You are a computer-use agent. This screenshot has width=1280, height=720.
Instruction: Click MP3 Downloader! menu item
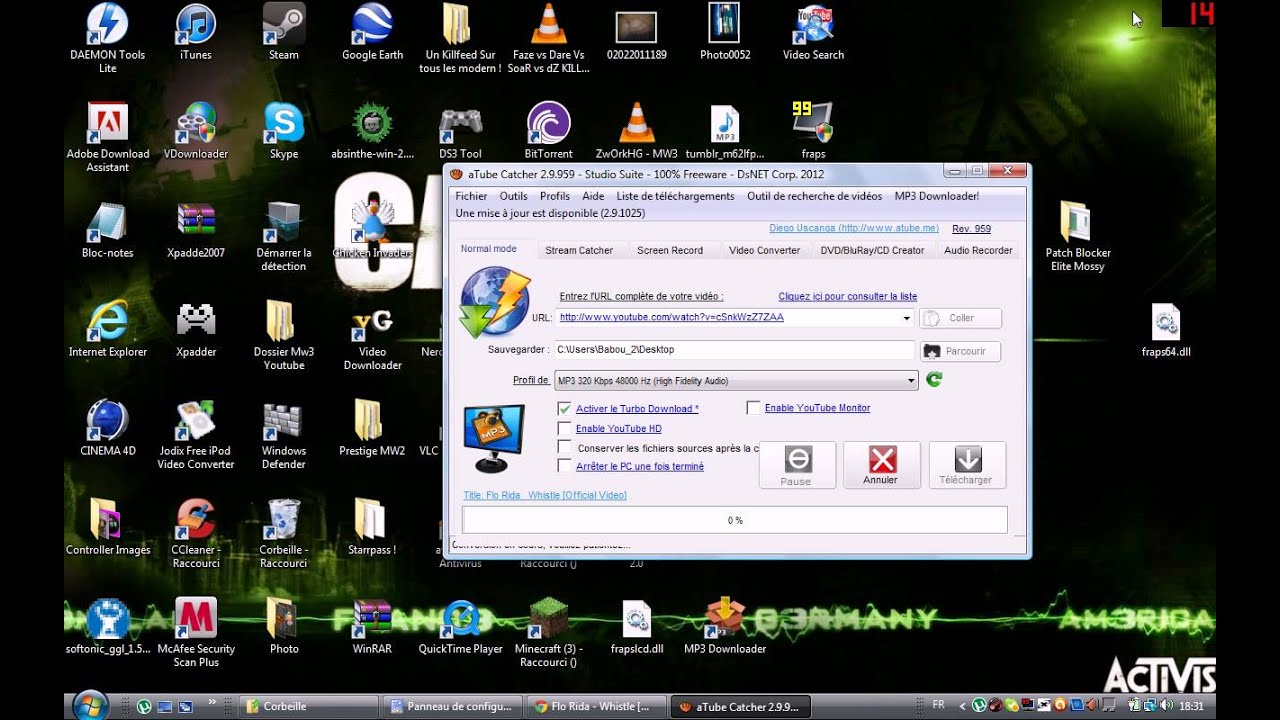tap(937, 196)
